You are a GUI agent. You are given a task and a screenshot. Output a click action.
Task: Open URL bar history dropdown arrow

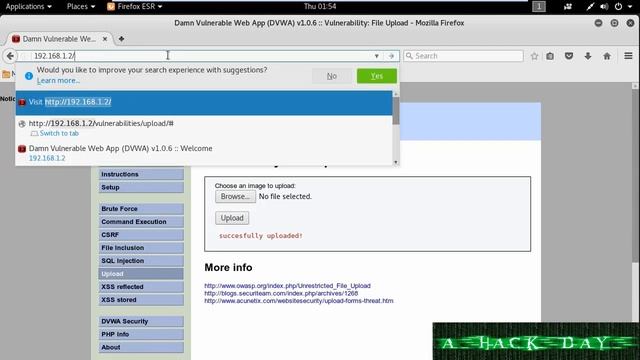(x=376, y=56)
